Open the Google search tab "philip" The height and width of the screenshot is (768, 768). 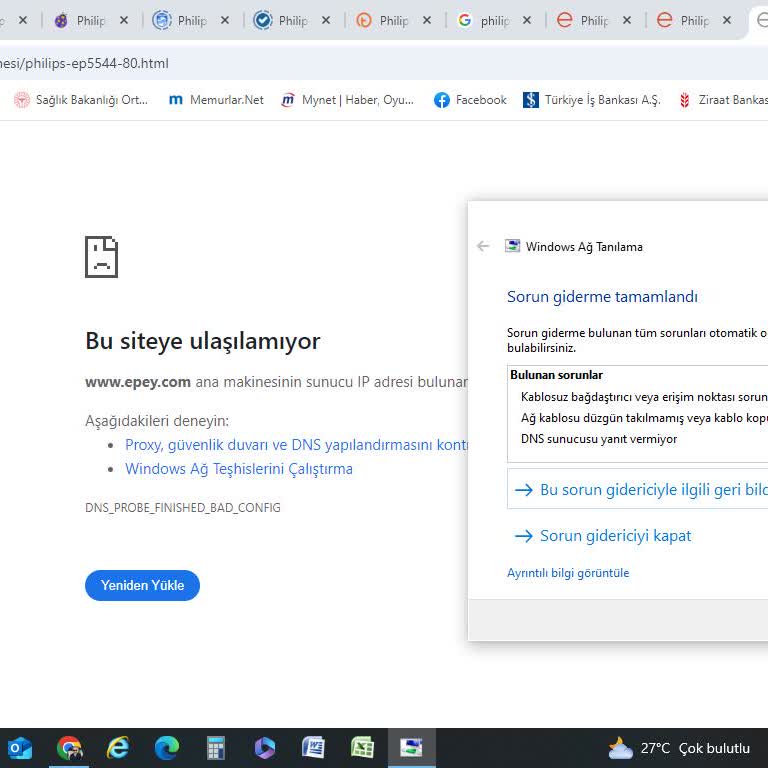(494, 21)
